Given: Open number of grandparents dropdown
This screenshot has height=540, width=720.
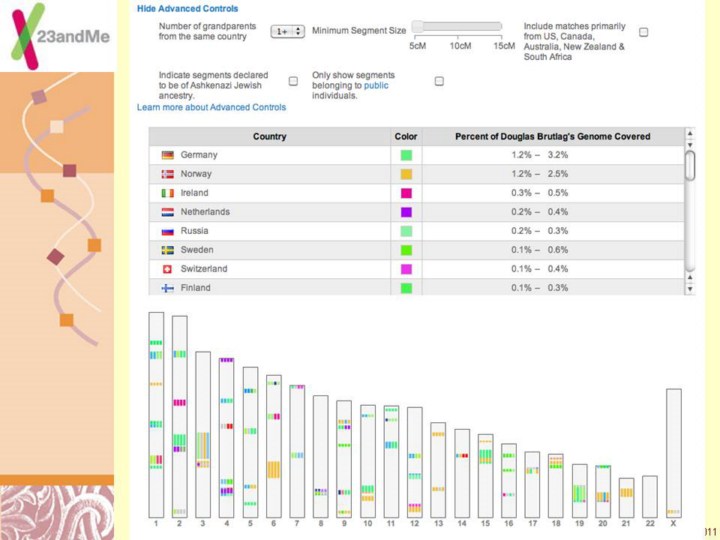Looking at the screenshot, I should point(287,32).
